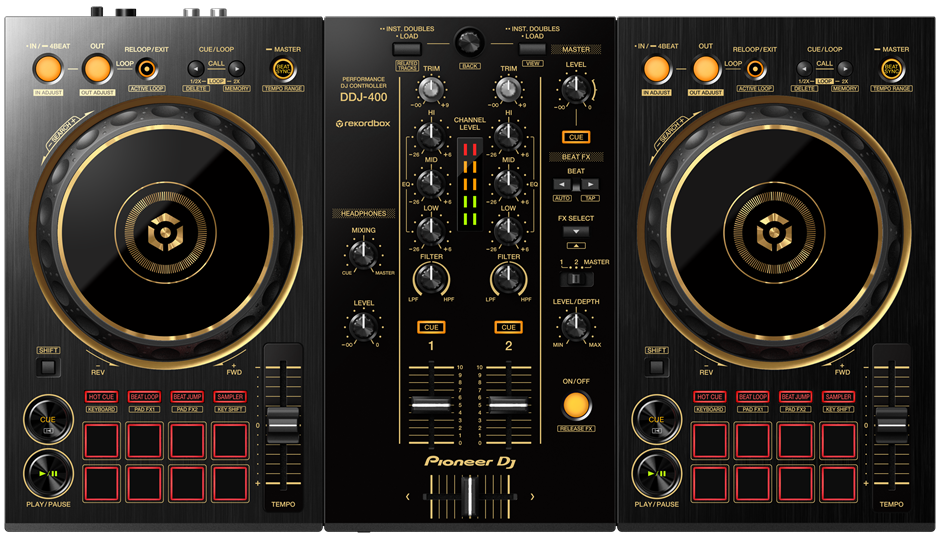Click the HEADPHONES MIXING knob
The height and width of the screenshot is (536, 940).
[x=363, y=255]
